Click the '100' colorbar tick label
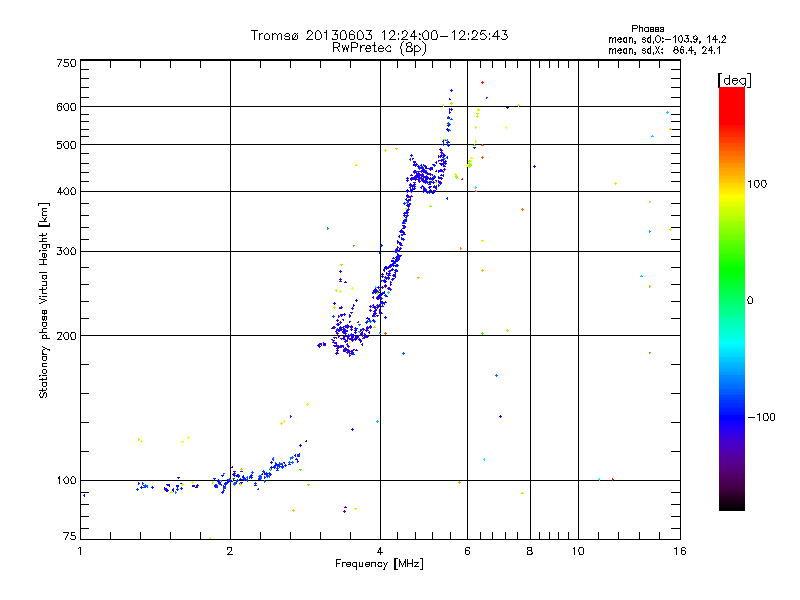Screen dimensions: 800x600 [757, 184]
